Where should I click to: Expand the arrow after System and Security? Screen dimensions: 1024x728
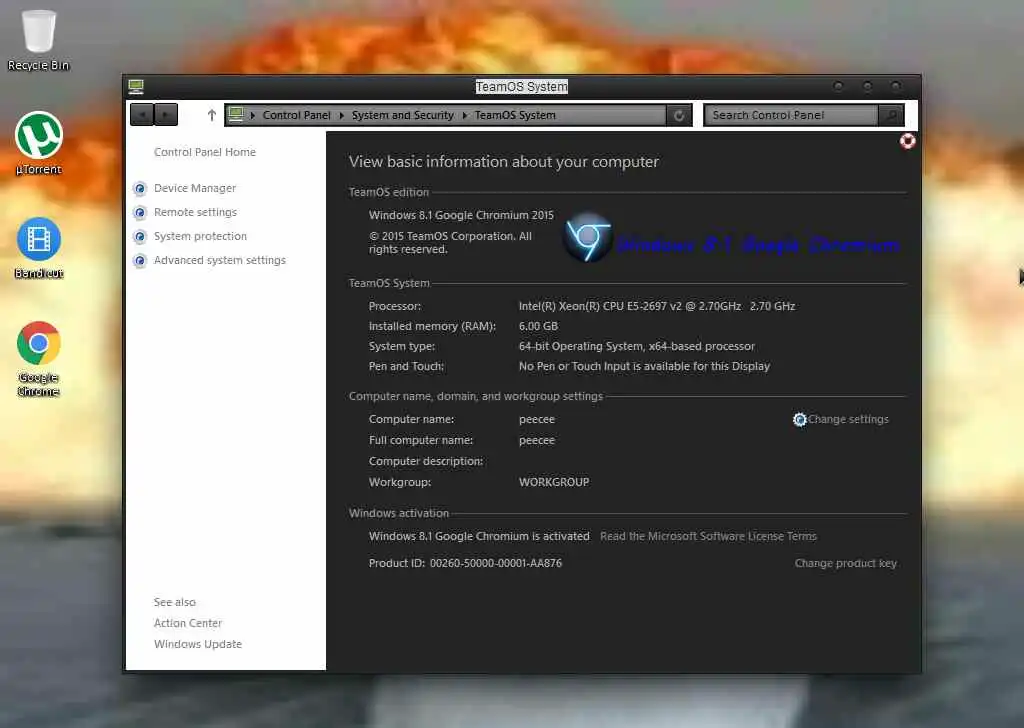click(464, 116)
